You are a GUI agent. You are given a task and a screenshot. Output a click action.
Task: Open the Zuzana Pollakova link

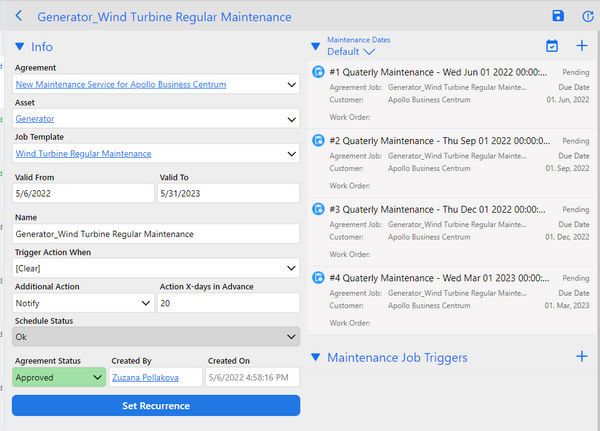pyautogui.click(x=146, y=377)
